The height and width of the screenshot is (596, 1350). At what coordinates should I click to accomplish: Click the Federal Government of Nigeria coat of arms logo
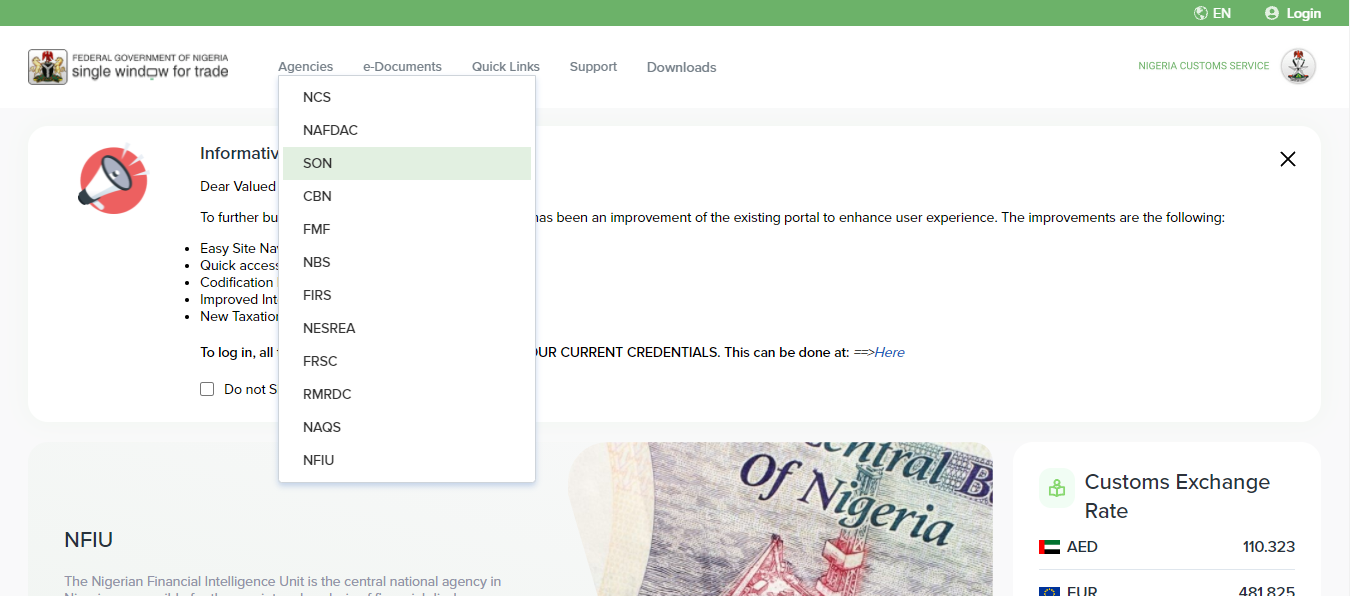click(48, 67)
